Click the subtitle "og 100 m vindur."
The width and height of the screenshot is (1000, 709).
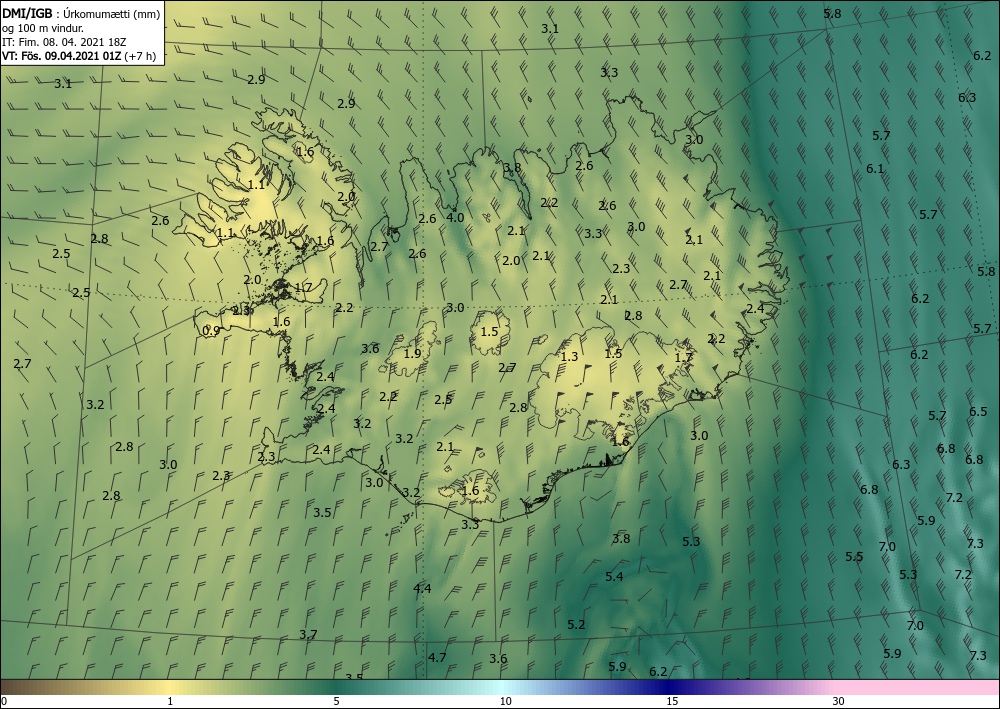point(43,27)
